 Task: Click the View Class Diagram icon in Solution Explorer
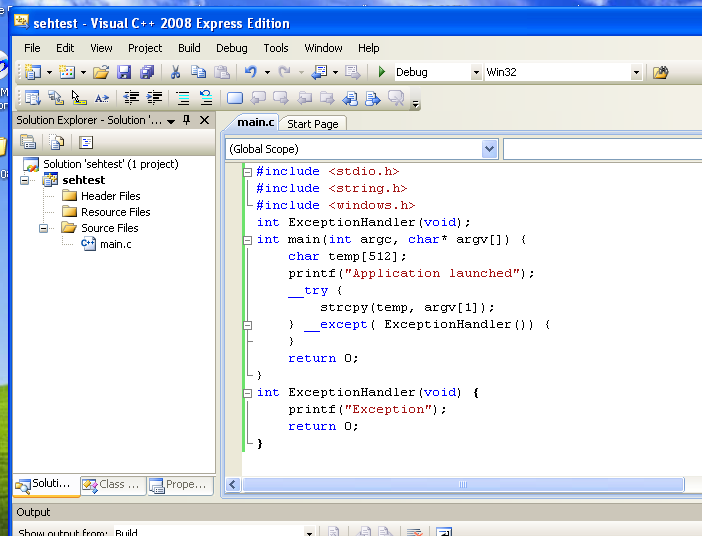(86, 142)
